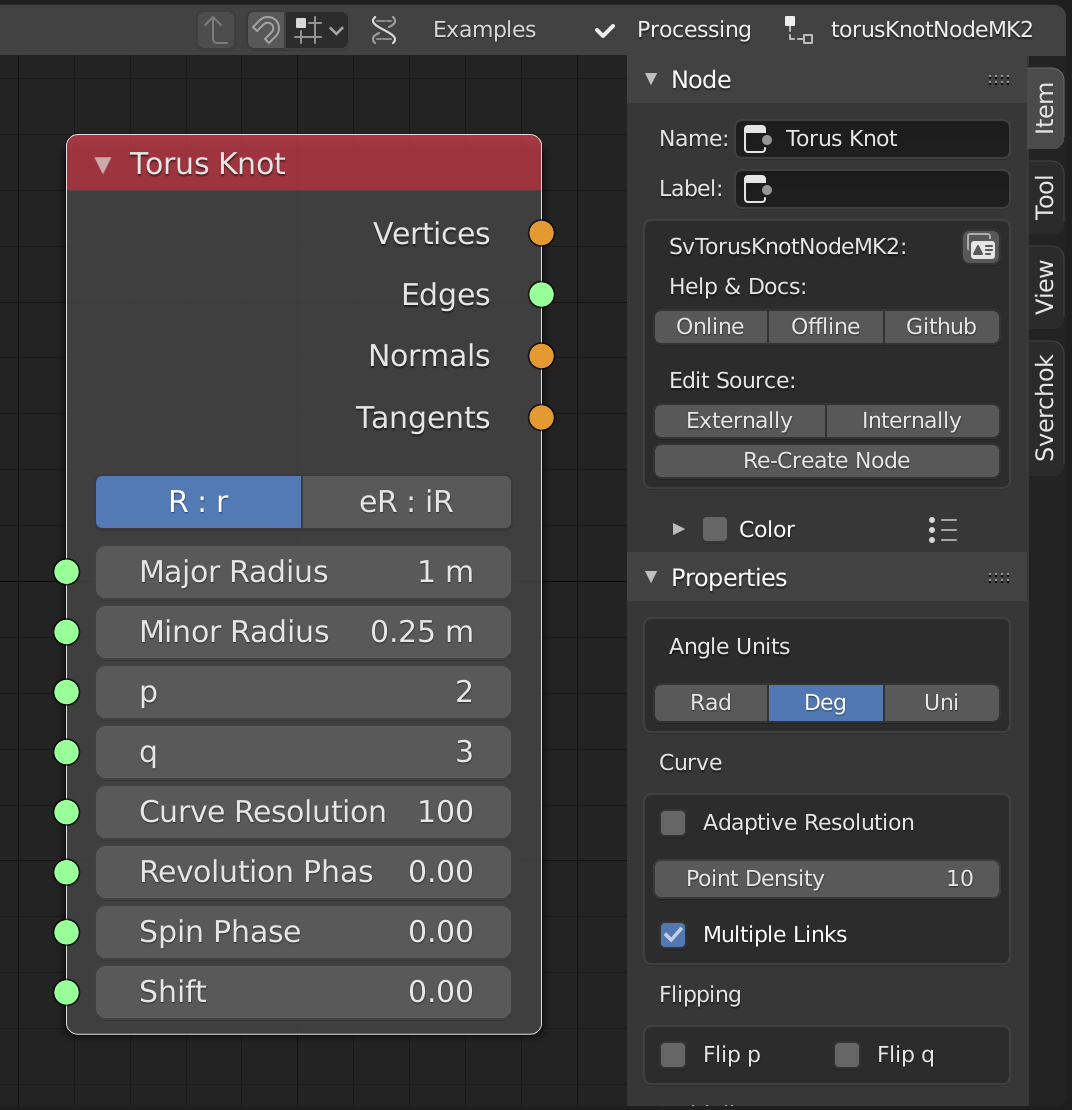Collapse the Torus Knot node
The image size is (1072, 1110).
(103, 165)
